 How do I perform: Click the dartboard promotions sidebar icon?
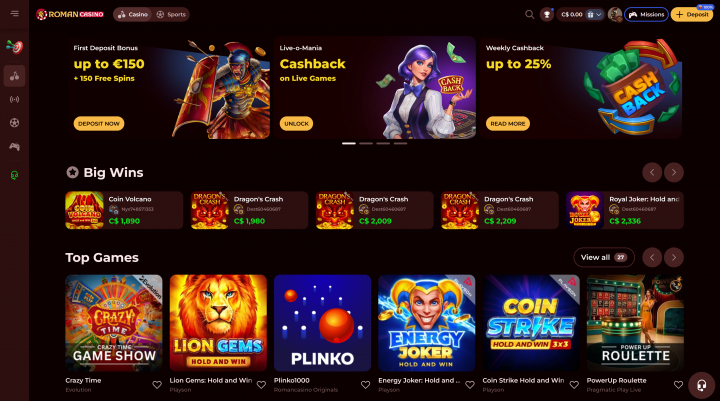[x=15, y=46]
